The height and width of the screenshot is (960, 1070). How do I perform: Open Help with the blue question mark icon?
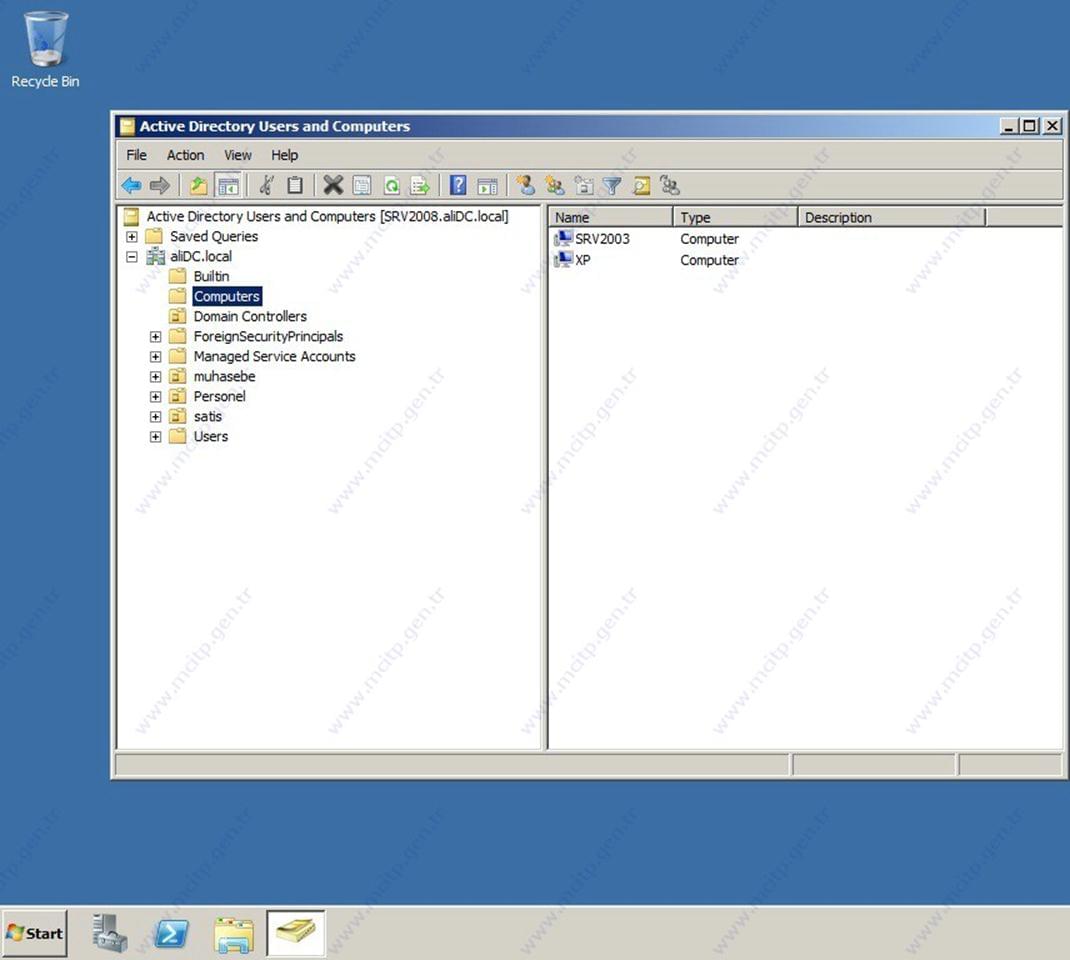click(x=458, y=186)
